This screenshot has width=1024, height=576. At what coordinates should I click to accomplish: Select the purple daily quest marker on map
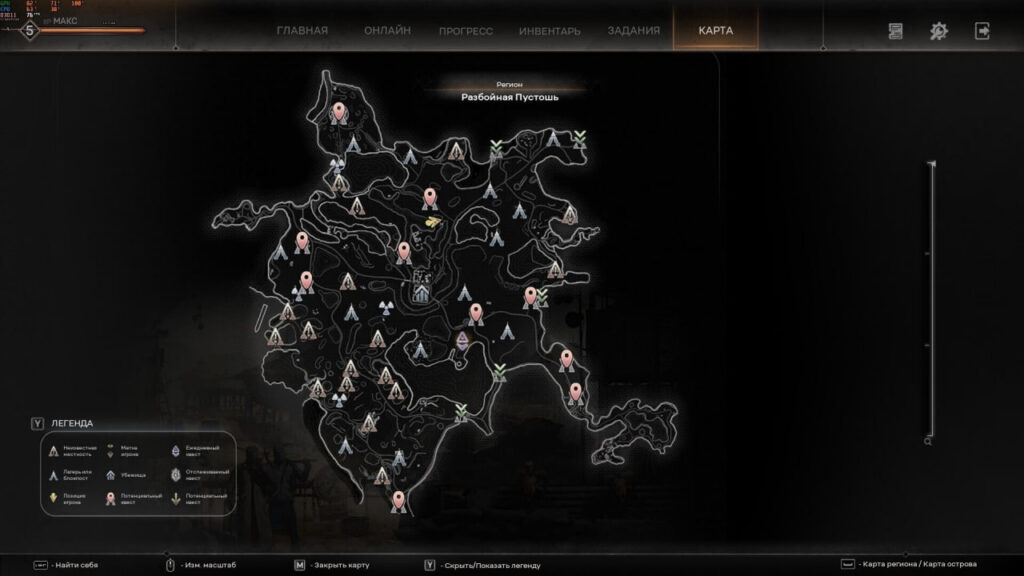click(462, 340)
